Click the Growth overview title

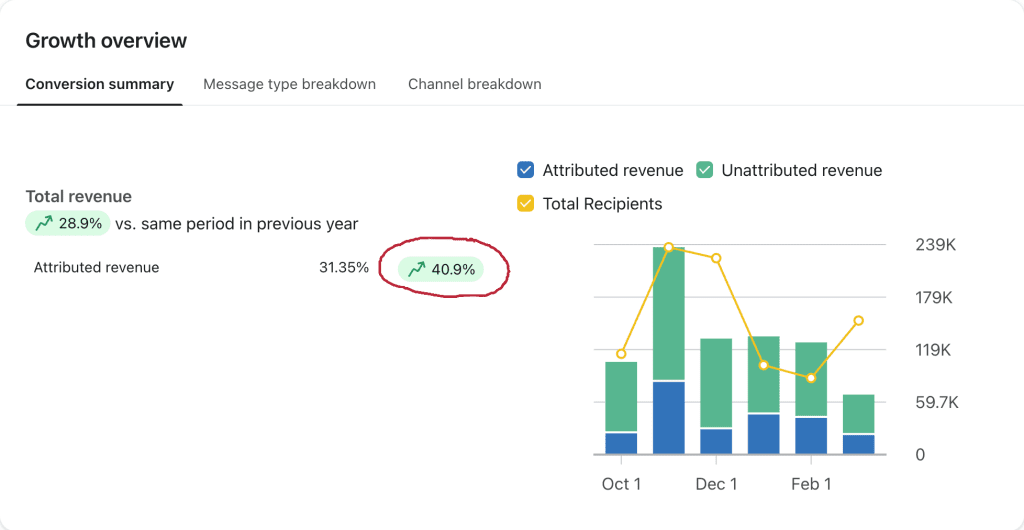point(106,41)
